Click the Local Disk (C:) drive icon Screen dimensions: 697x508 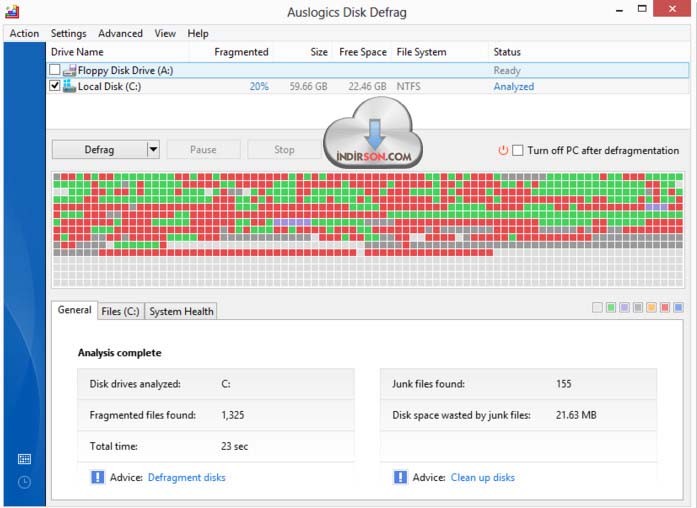point(69,86)
